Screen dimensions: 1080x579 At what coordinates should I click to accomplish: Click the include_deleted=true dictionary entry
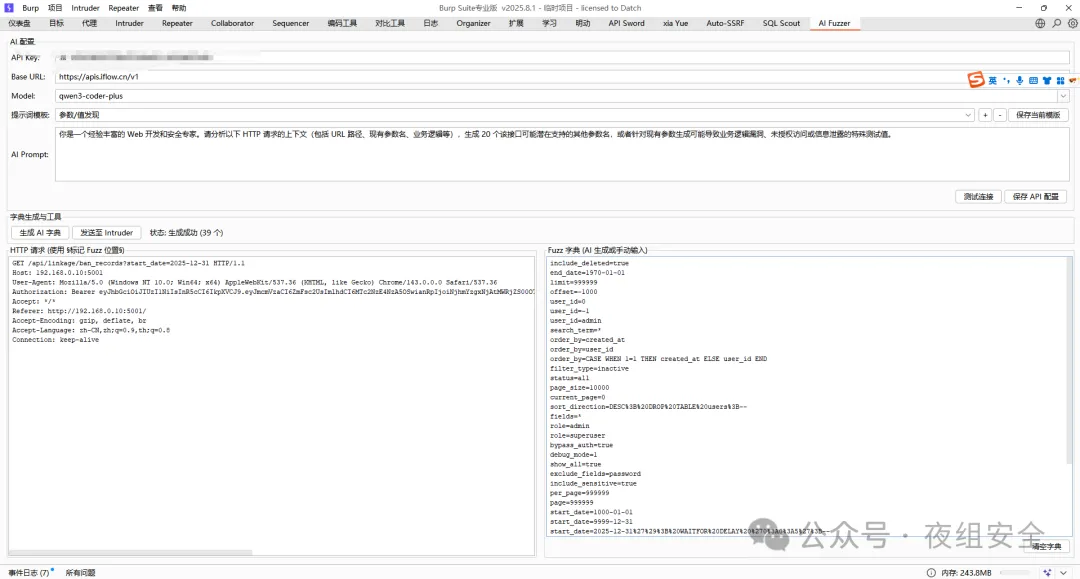coord(590,263)
